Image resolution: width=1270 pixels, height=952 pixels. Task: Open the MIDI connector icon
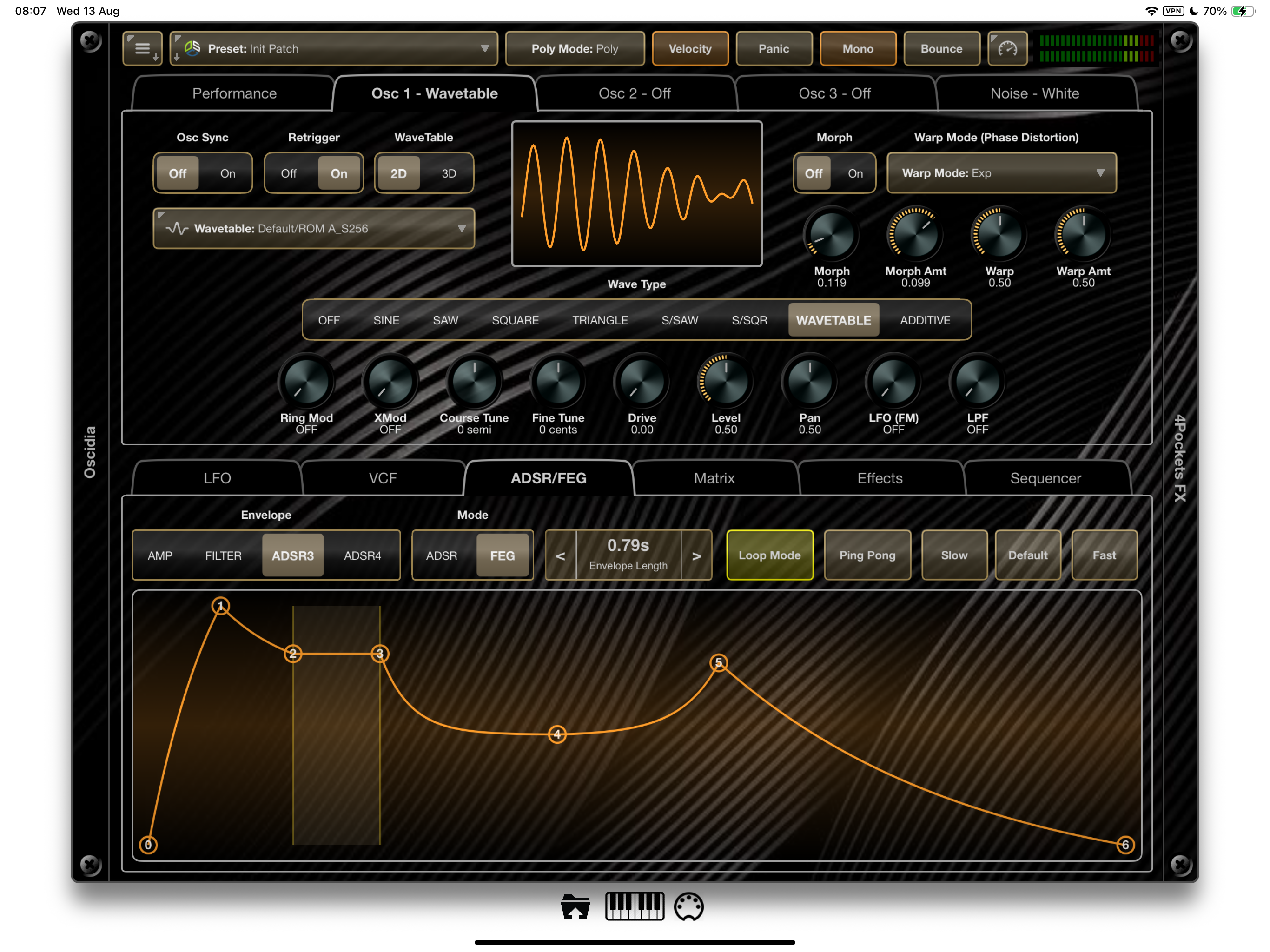click(688, 906)
